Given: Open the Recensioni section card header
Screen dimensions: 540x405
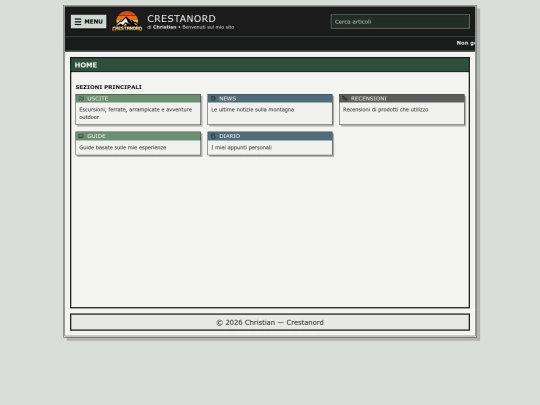Looking at the screenshot, I should [402, 98].
